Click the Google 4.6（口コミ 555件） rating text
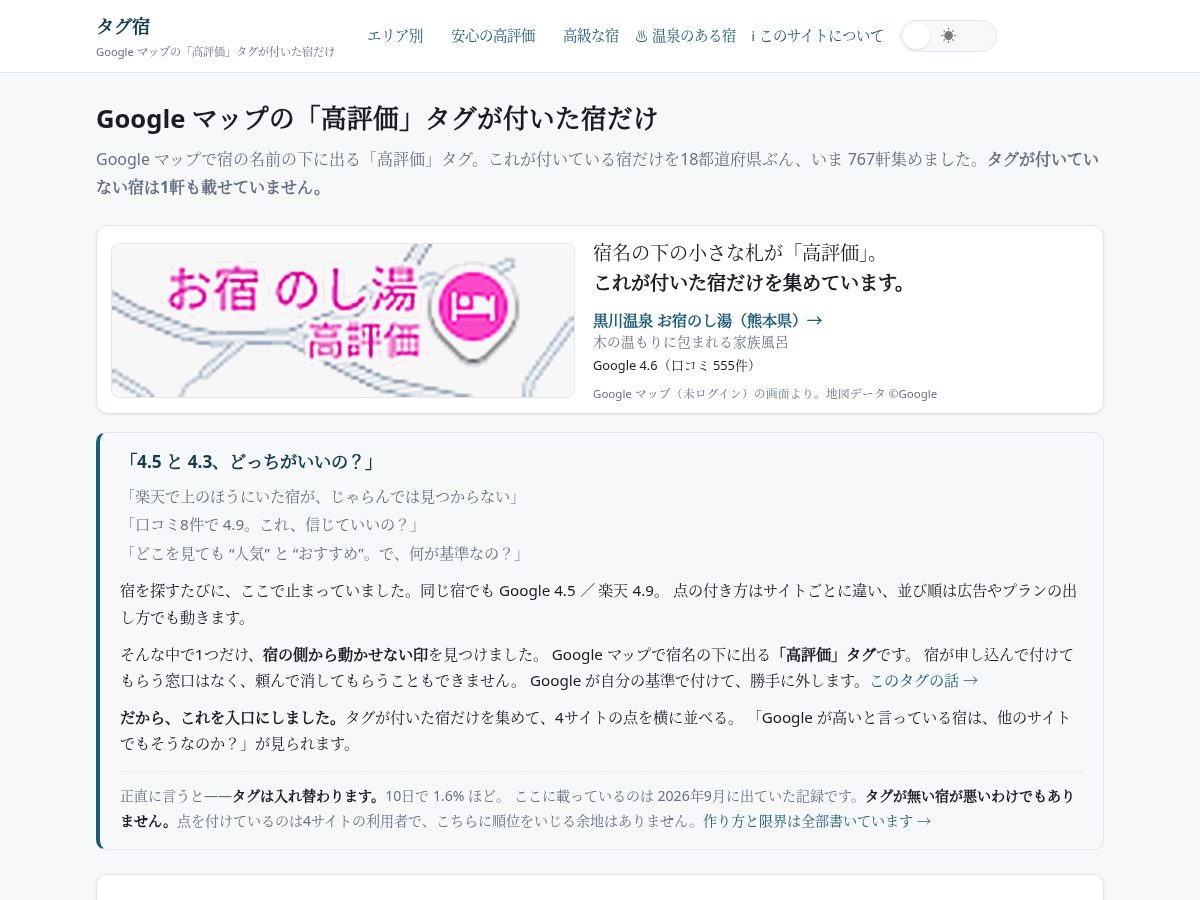The width and height of the screenshot is (1200, 900). click(675, 365)
